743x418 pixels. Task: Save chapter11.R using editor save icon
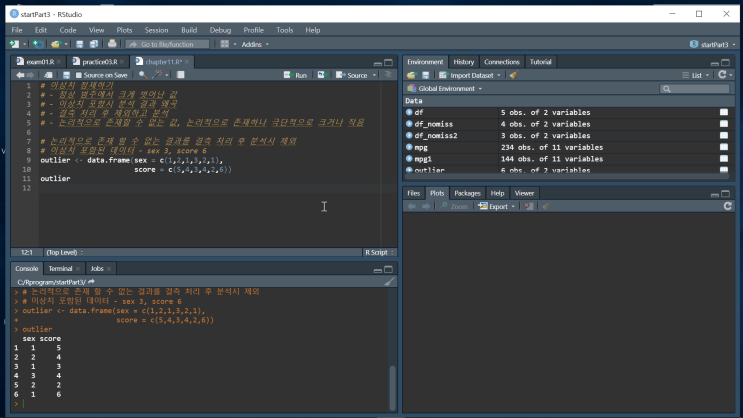click(x=66, y=75)
